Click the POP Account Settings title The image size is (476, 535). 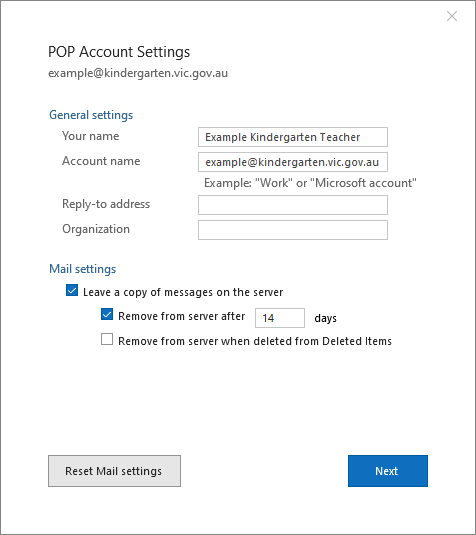click(119, 52)
